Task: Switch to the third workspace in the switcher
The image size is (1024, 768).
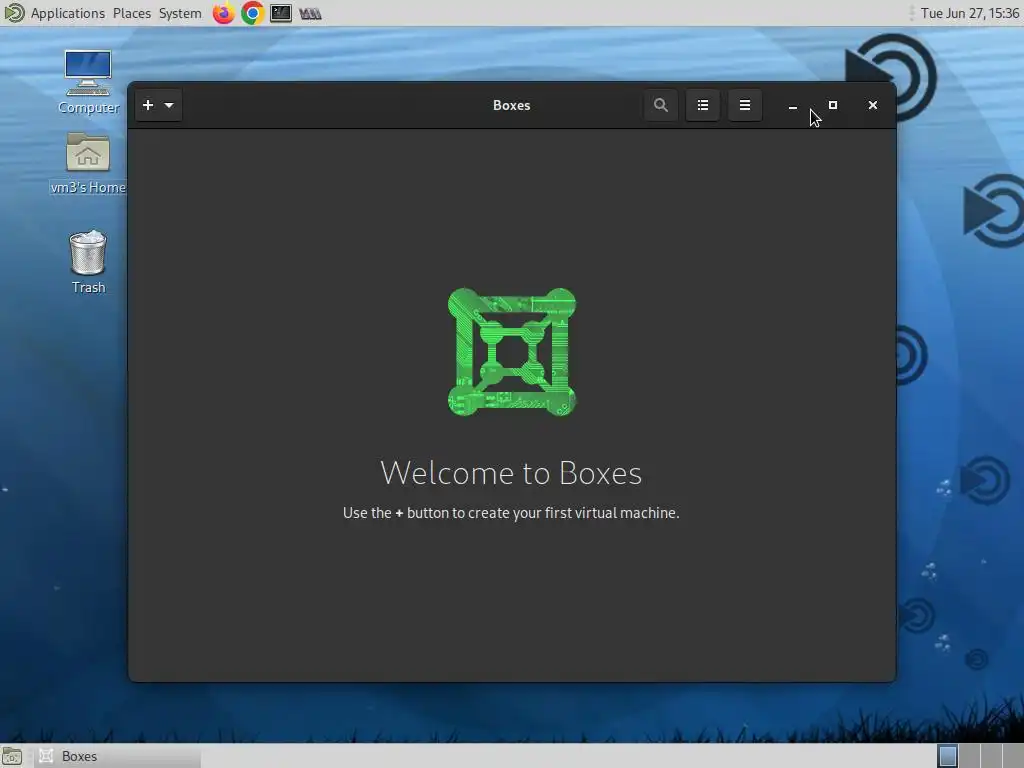Action: [x=991, y=756]
